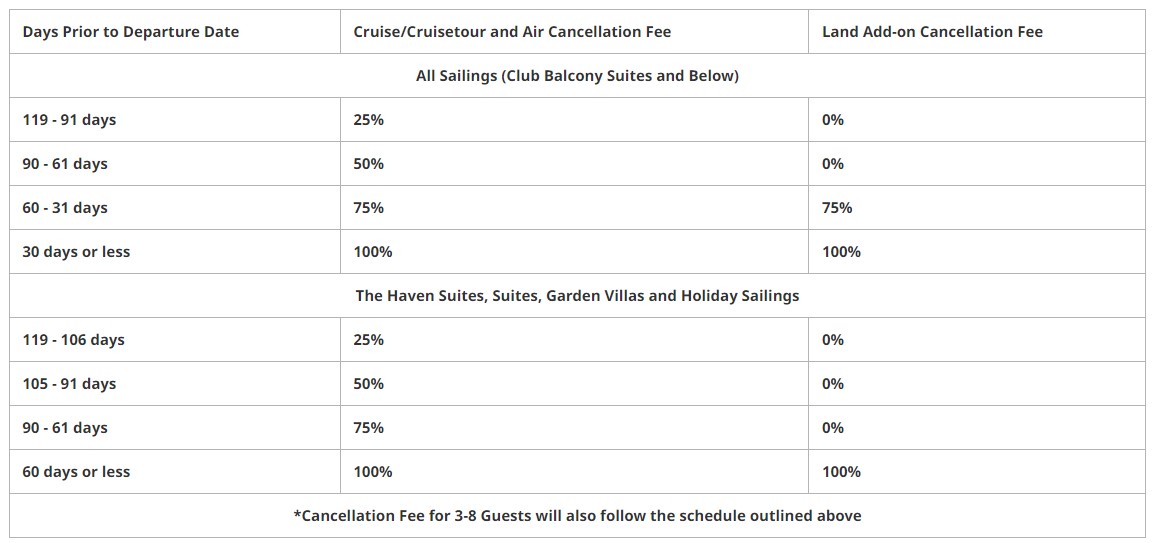Image resolution: width=1153 pixels, height=543 pixels.
Task: Select 50% cruise fee in All Sailings 90 - 61 days
Action: coord(368,163)
